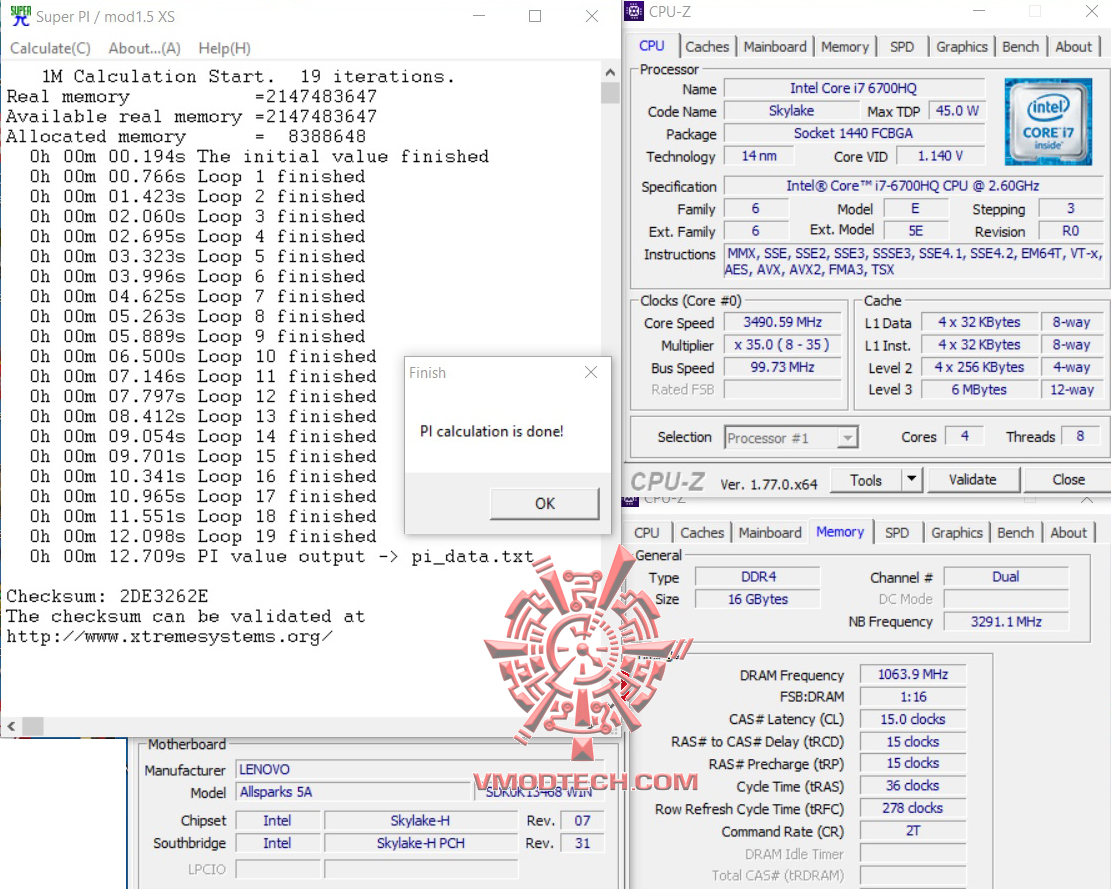This screenshot has width=1111, height=889.
Task: Click the memory Type value DDR4
Action: (x=757, y=577)
